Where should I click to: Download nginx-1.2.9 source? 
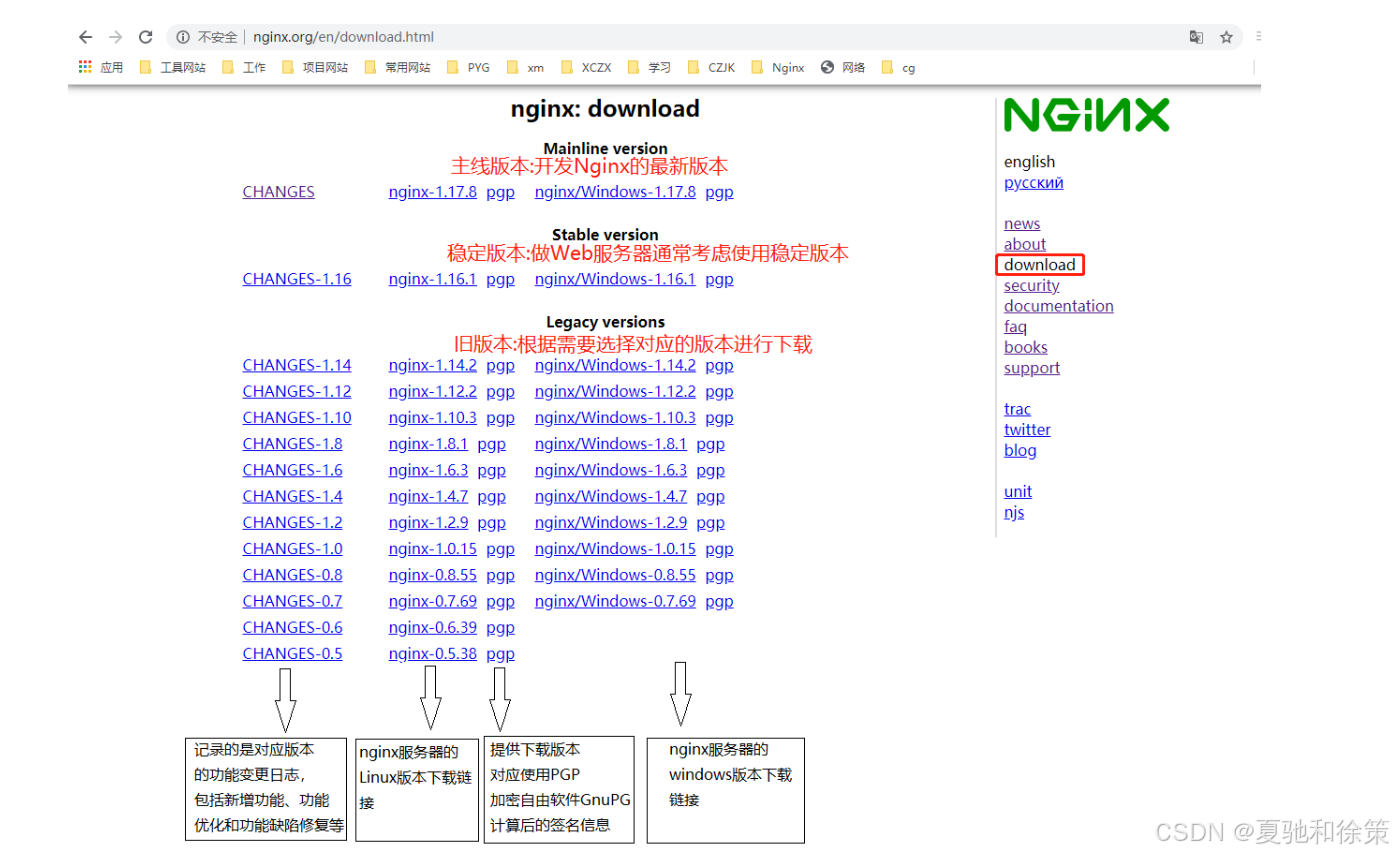428,522
